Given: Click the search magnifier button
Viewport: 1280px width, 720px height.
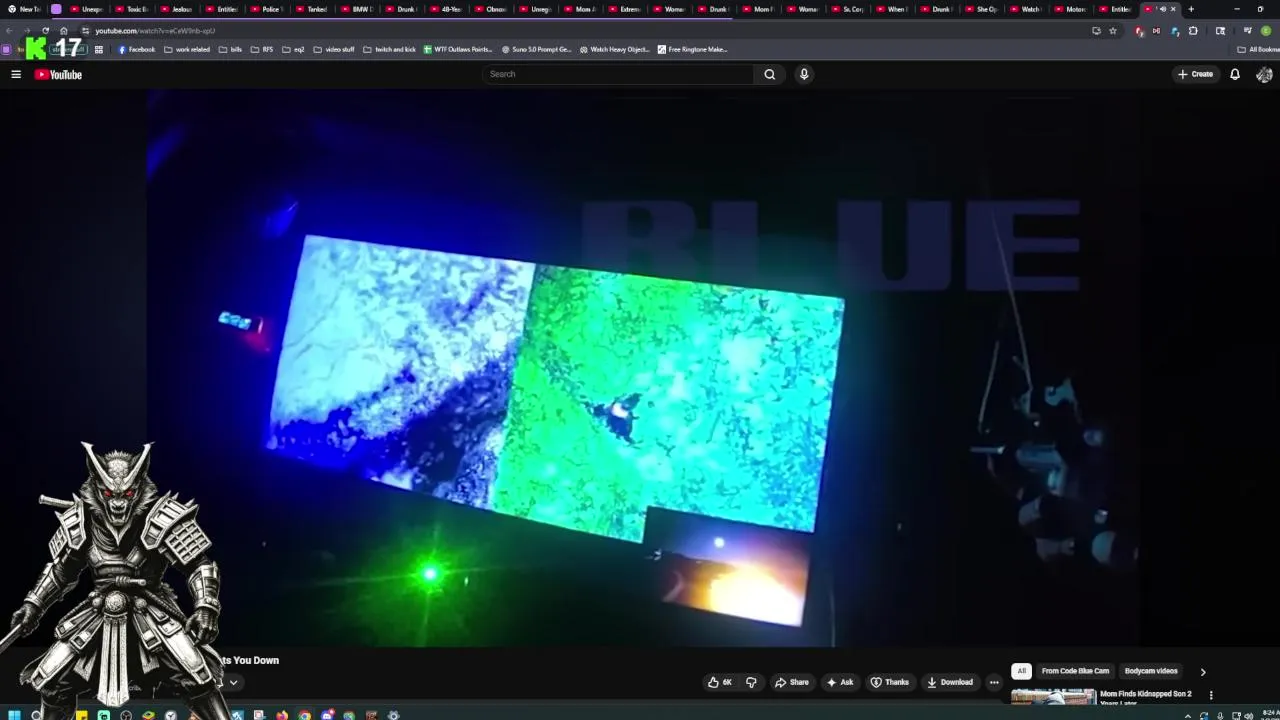Looking at the screenshot, I should pos(769,74).
